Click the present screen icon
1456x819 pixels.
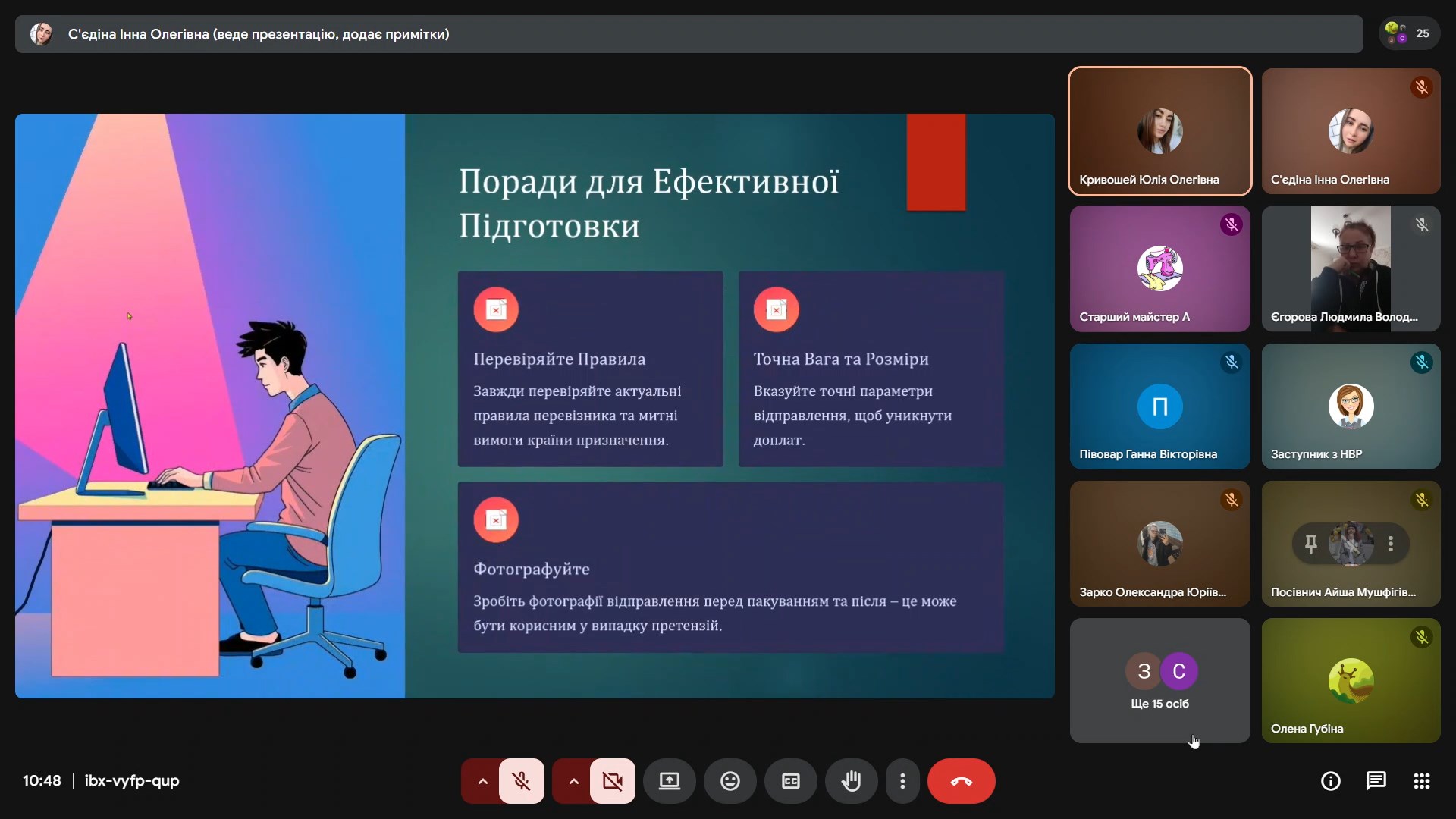pos(669,781)
